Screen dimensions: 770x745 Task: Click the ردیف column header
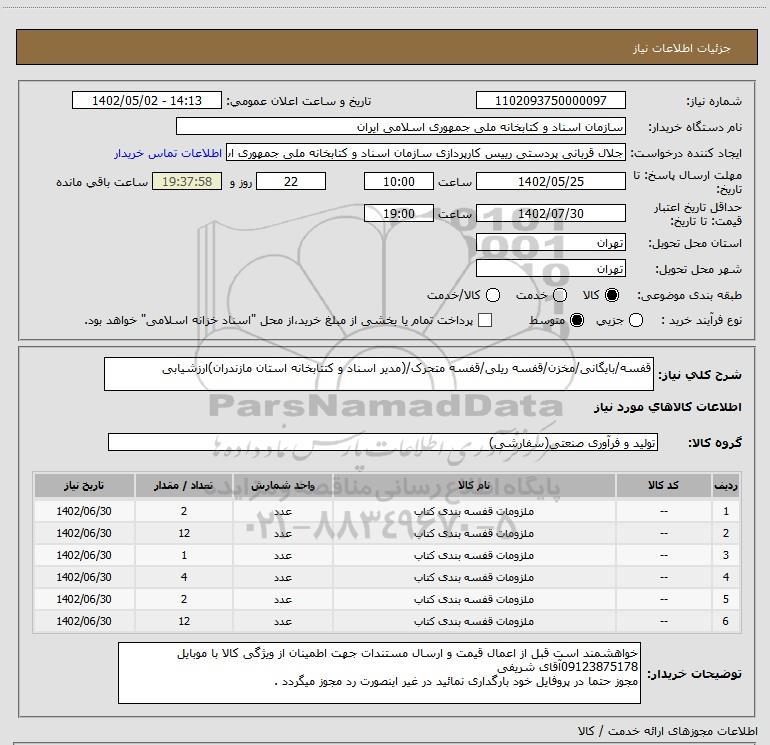(726, 485)
